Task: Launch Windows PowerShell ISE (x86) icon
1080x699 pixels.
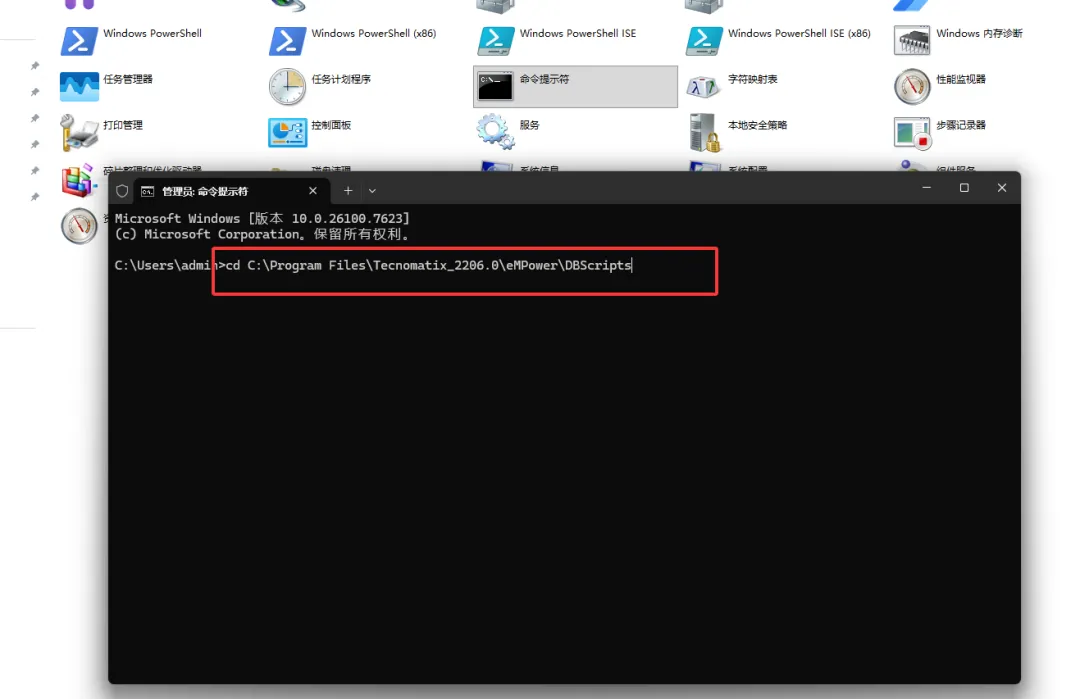Action: 704,41
